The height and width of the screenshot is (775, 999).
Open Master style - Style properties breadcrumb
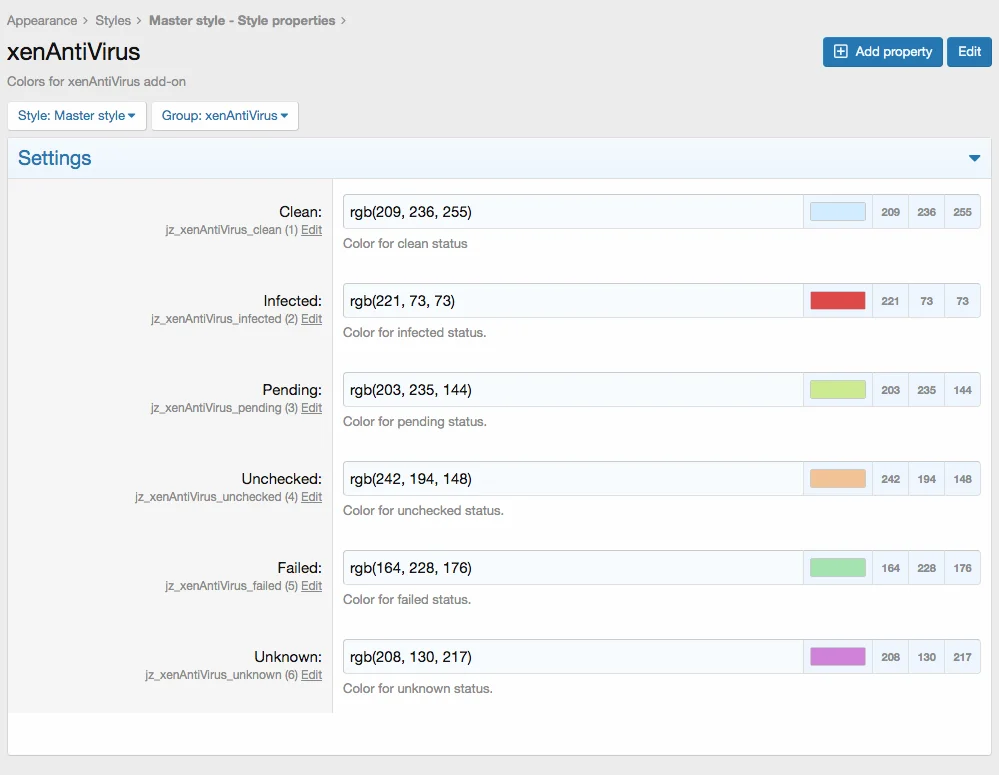(x=243, y=20)
